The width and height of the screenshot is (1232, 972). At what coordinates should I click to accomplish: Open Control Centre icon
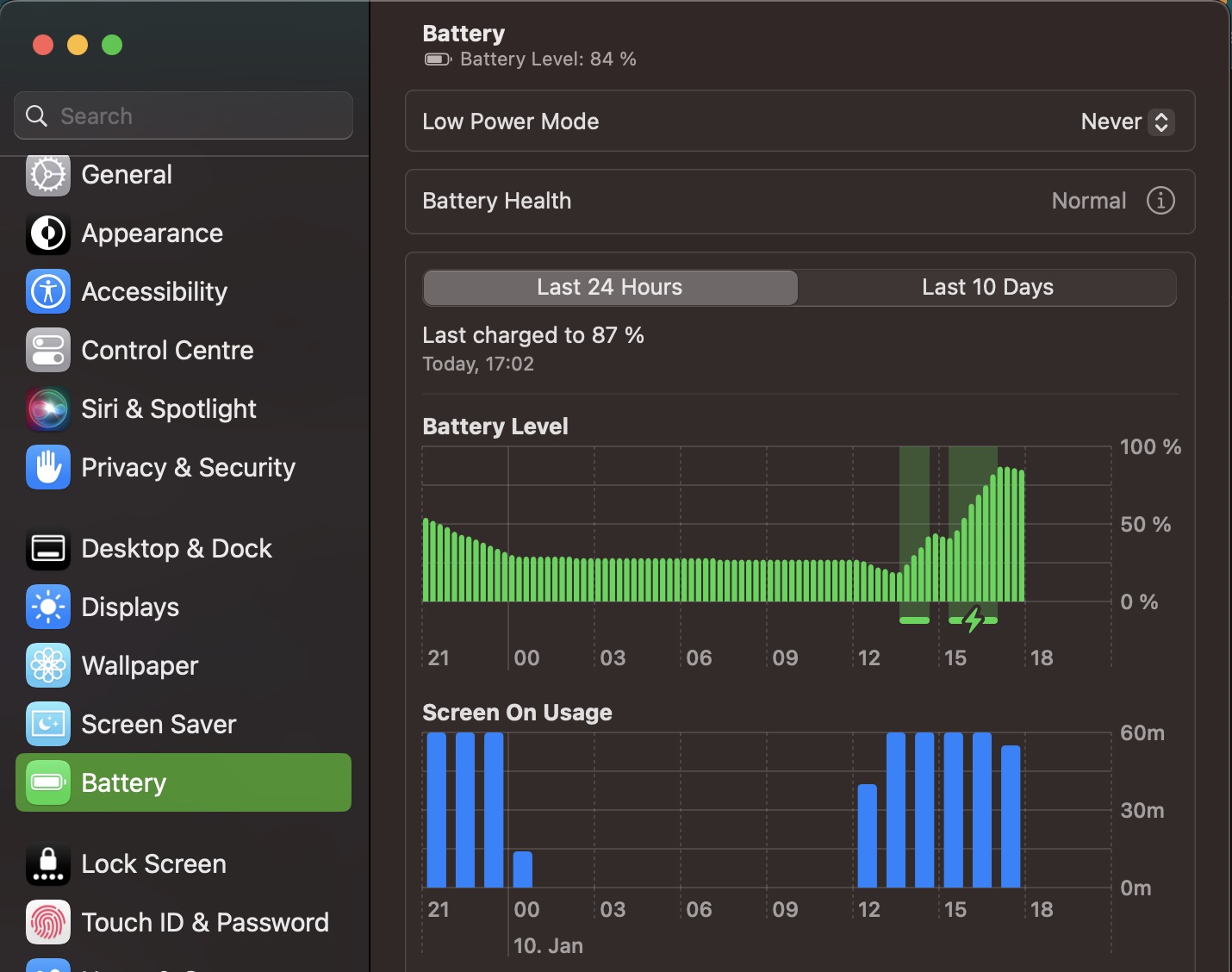48,351
